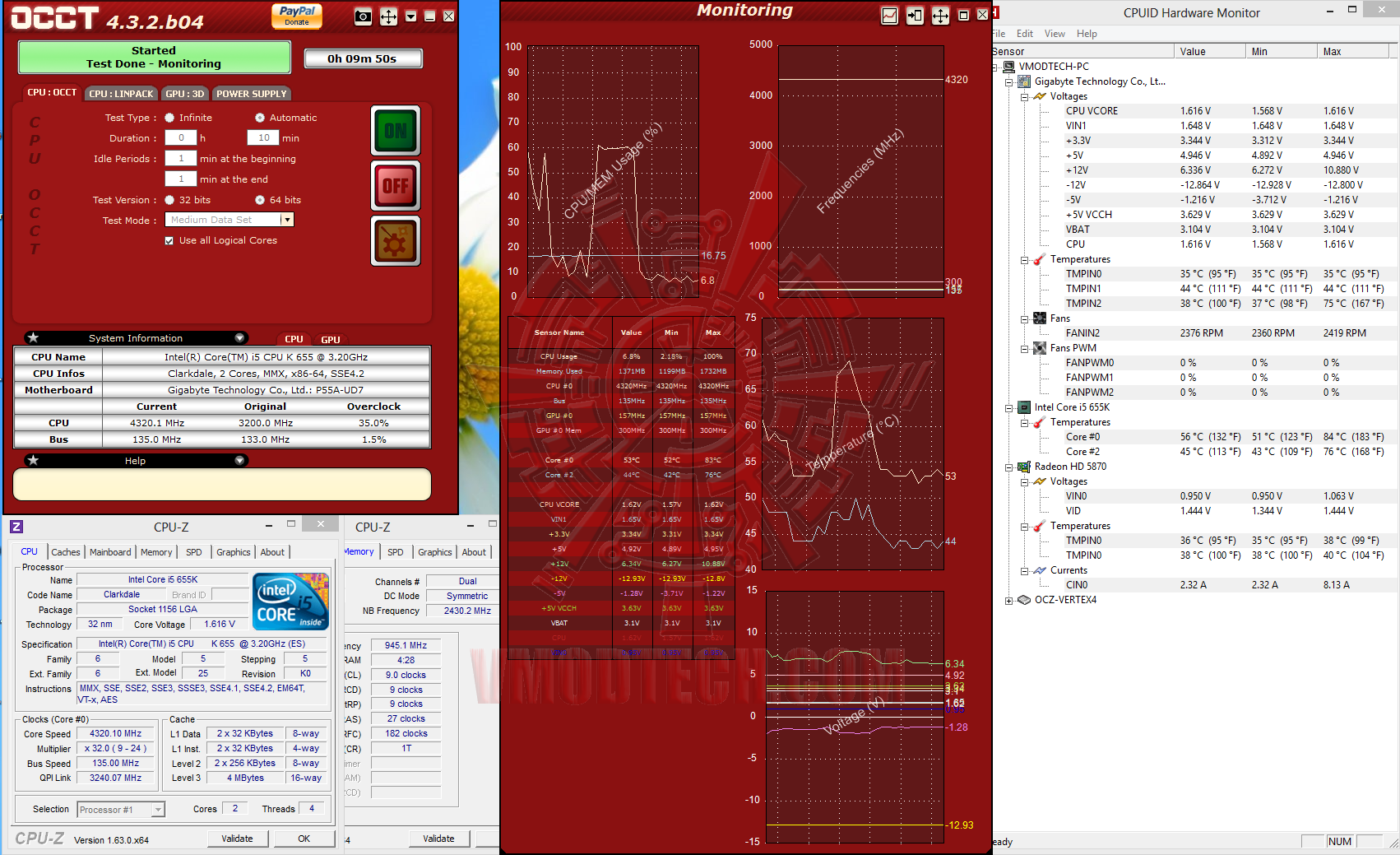This screenshot has width=1400, height=855.
Task: Collapse the Gigabyte Technology tree node
Action: [x=1009, y=82]
